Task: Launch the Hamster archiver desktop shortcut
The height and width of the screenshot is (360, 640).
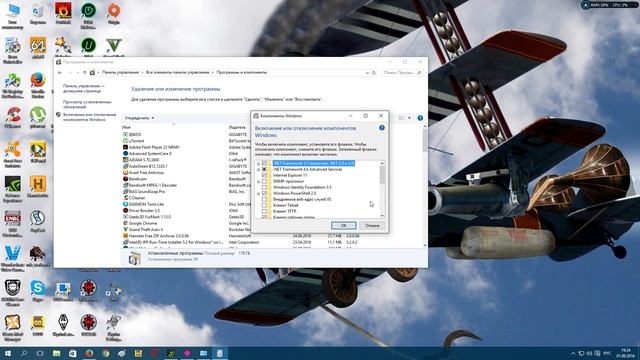Action: pos(38,186)
